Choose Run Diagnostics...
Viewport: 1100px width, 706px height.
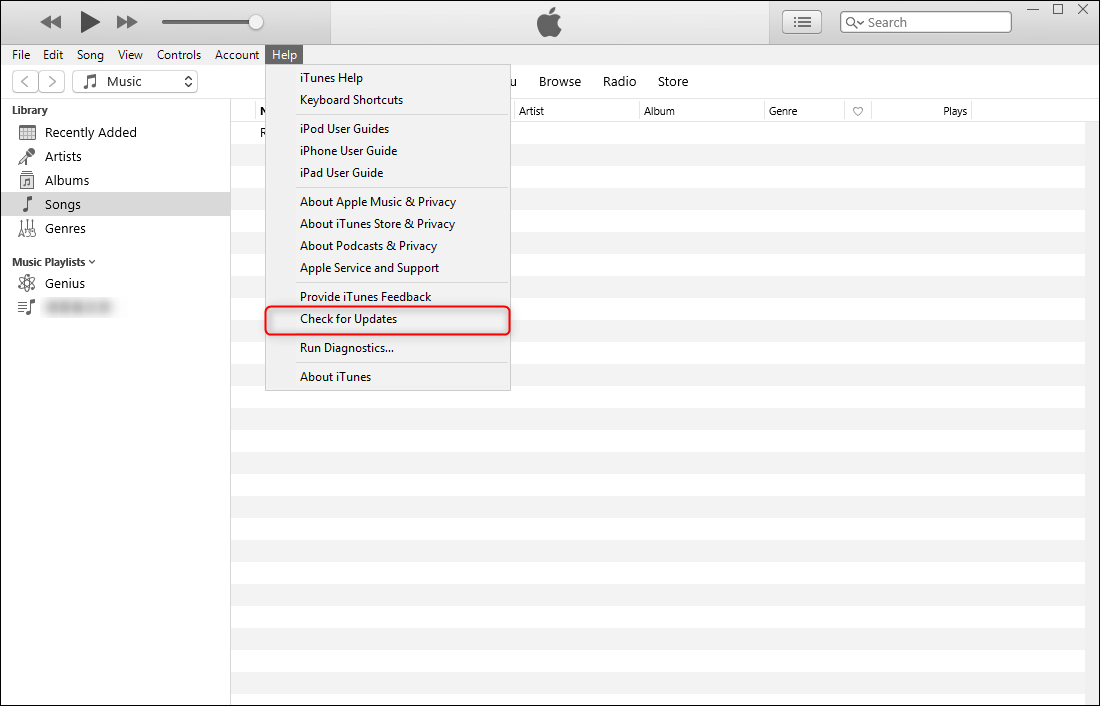coord(387,348)
